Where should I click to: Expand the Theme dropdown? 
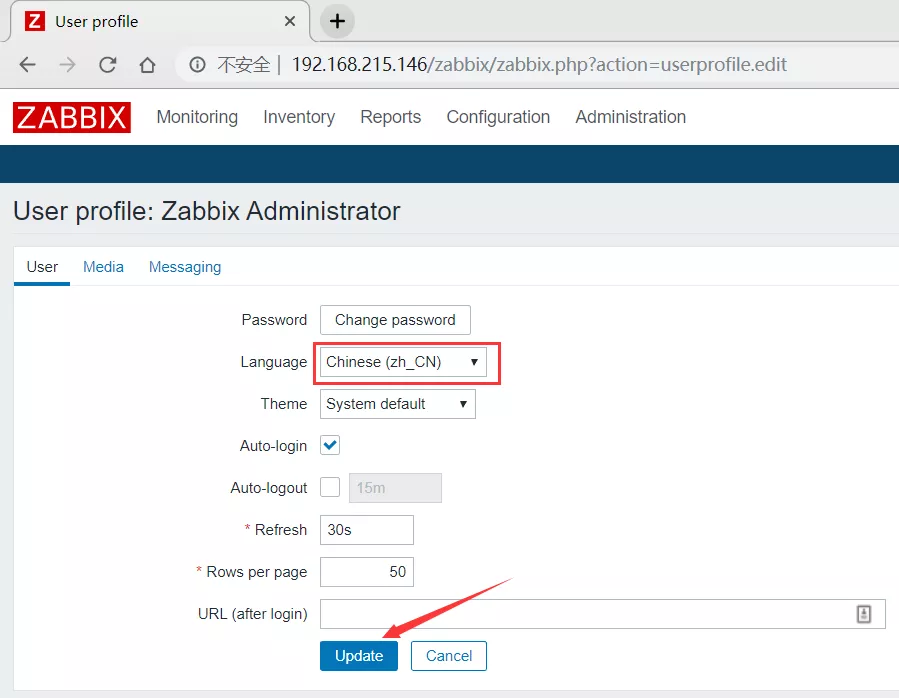397,404
